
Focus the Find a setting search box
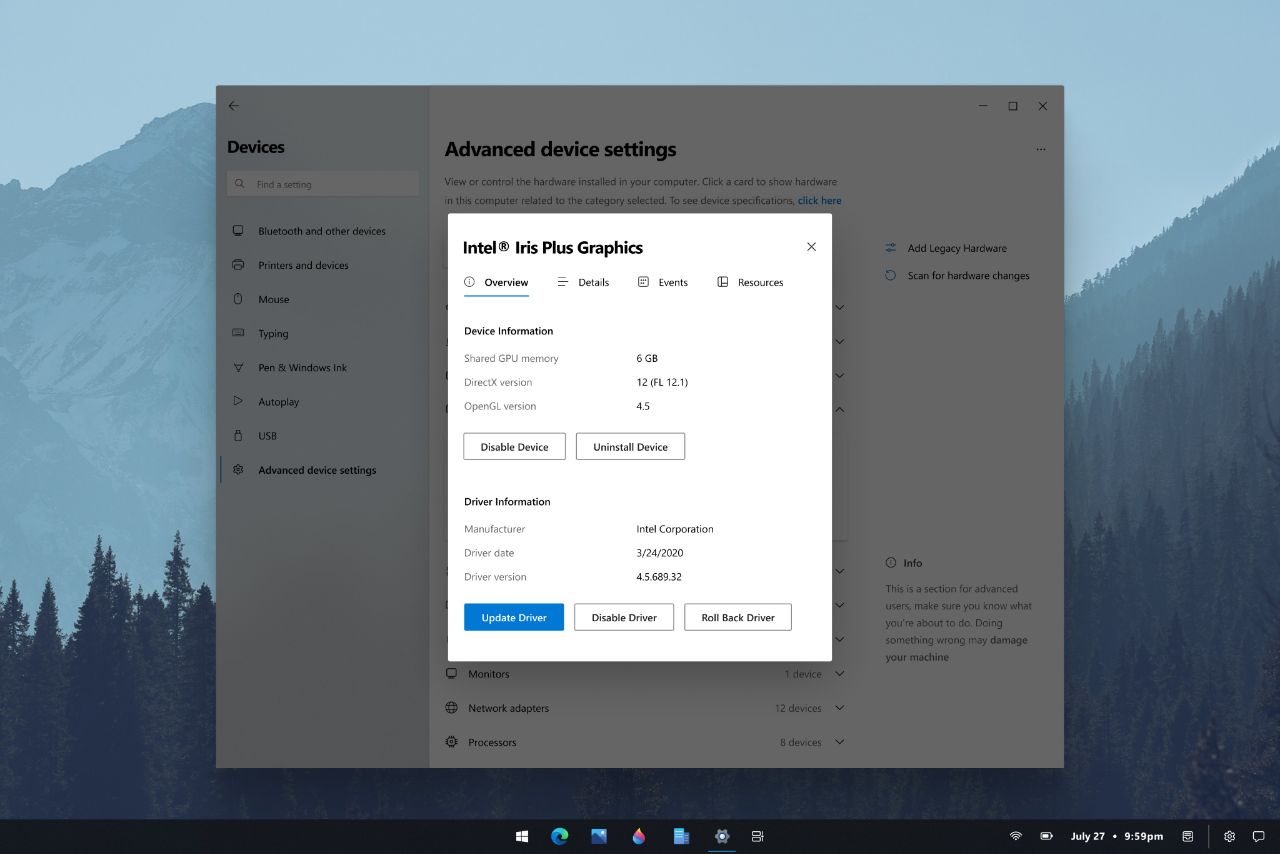(x=323, y=184)
